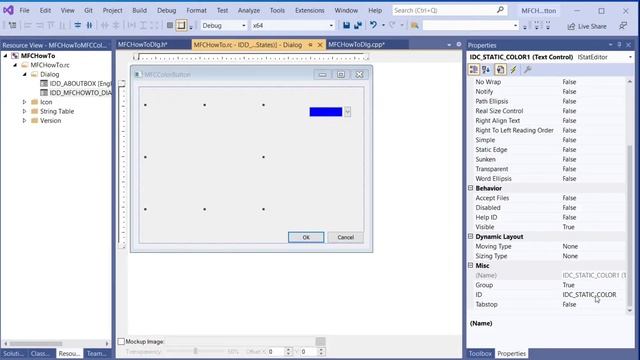Screen dimensions: 640x360
Task: Open the Project menu
Action: click(112, 10)
